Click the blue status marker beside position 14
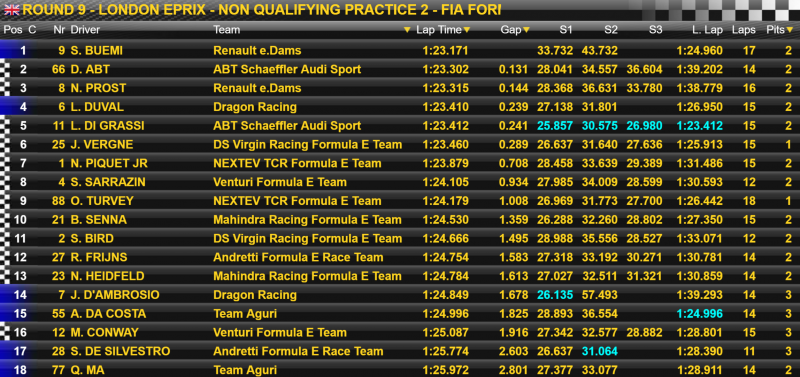Screen dimensions: 800x377 click(x=7, y=295)
